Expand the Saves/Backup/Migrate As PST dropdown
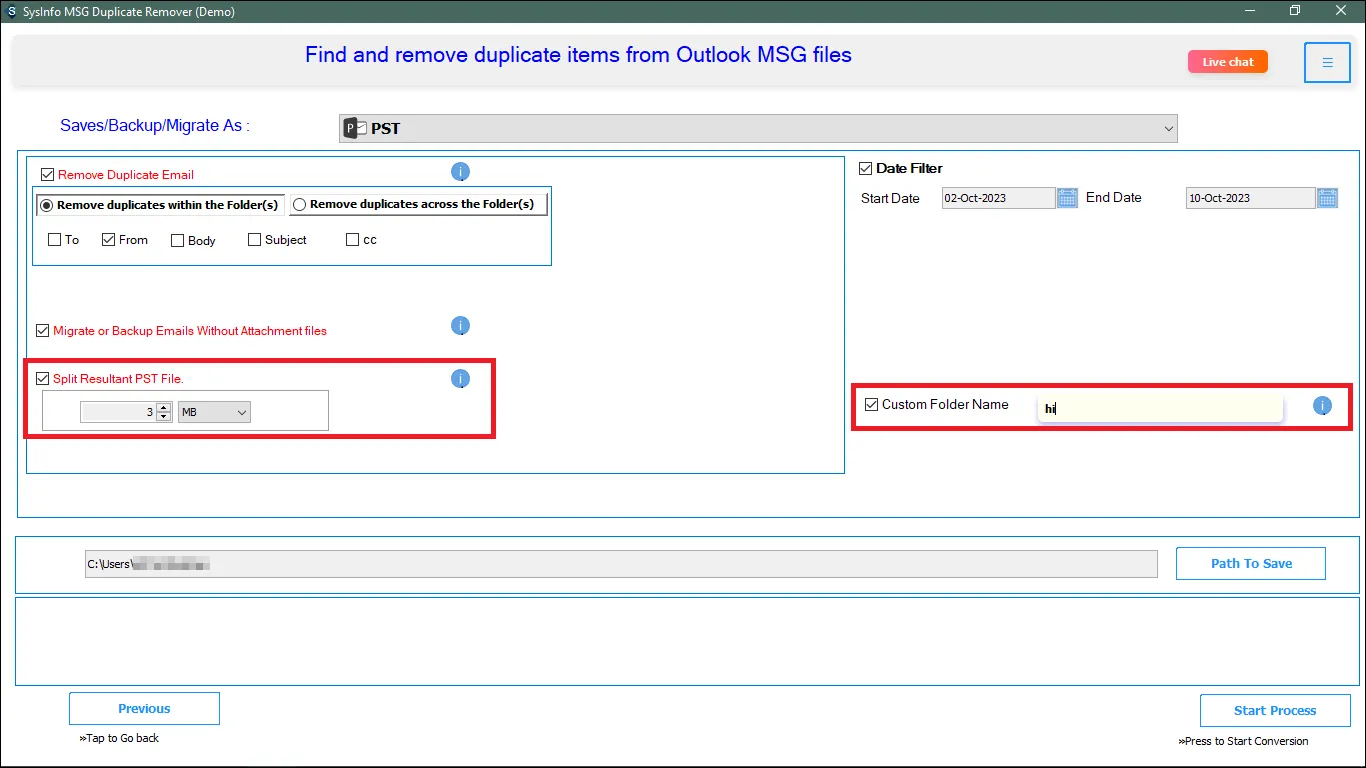The image size is (1366, 768). pyautogui.click(x=1168, y=128)
